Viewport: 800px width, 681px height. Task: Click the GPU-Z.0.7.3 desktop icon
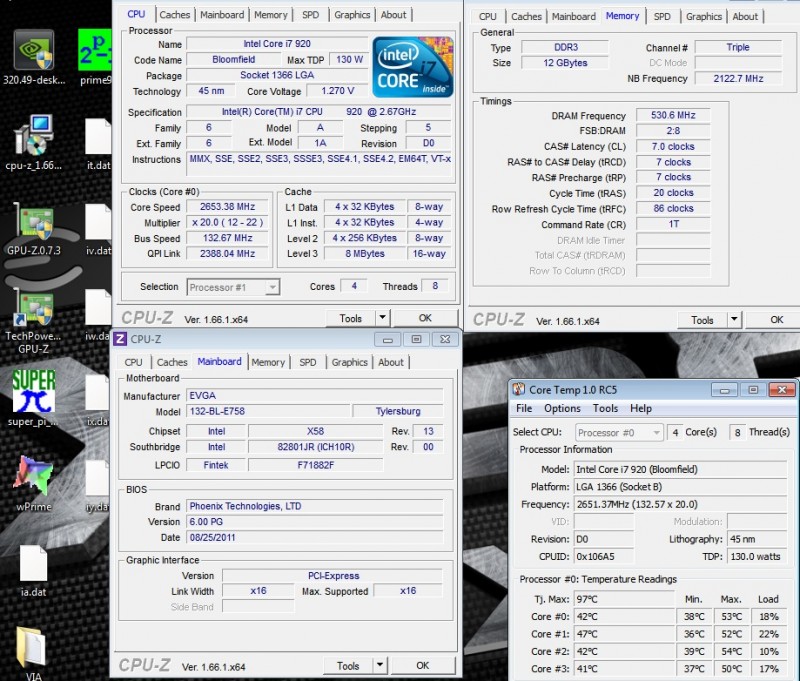coord(33,223)
